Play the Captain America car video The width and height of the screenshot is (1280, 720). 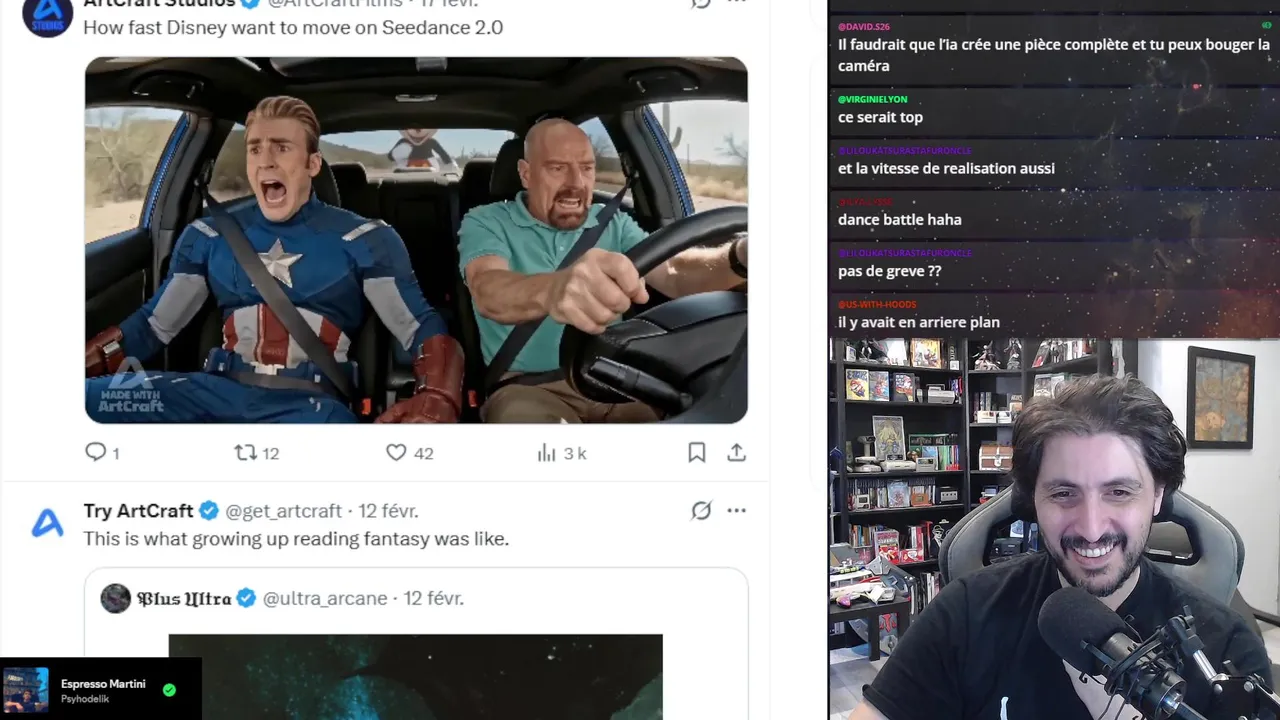416,240
